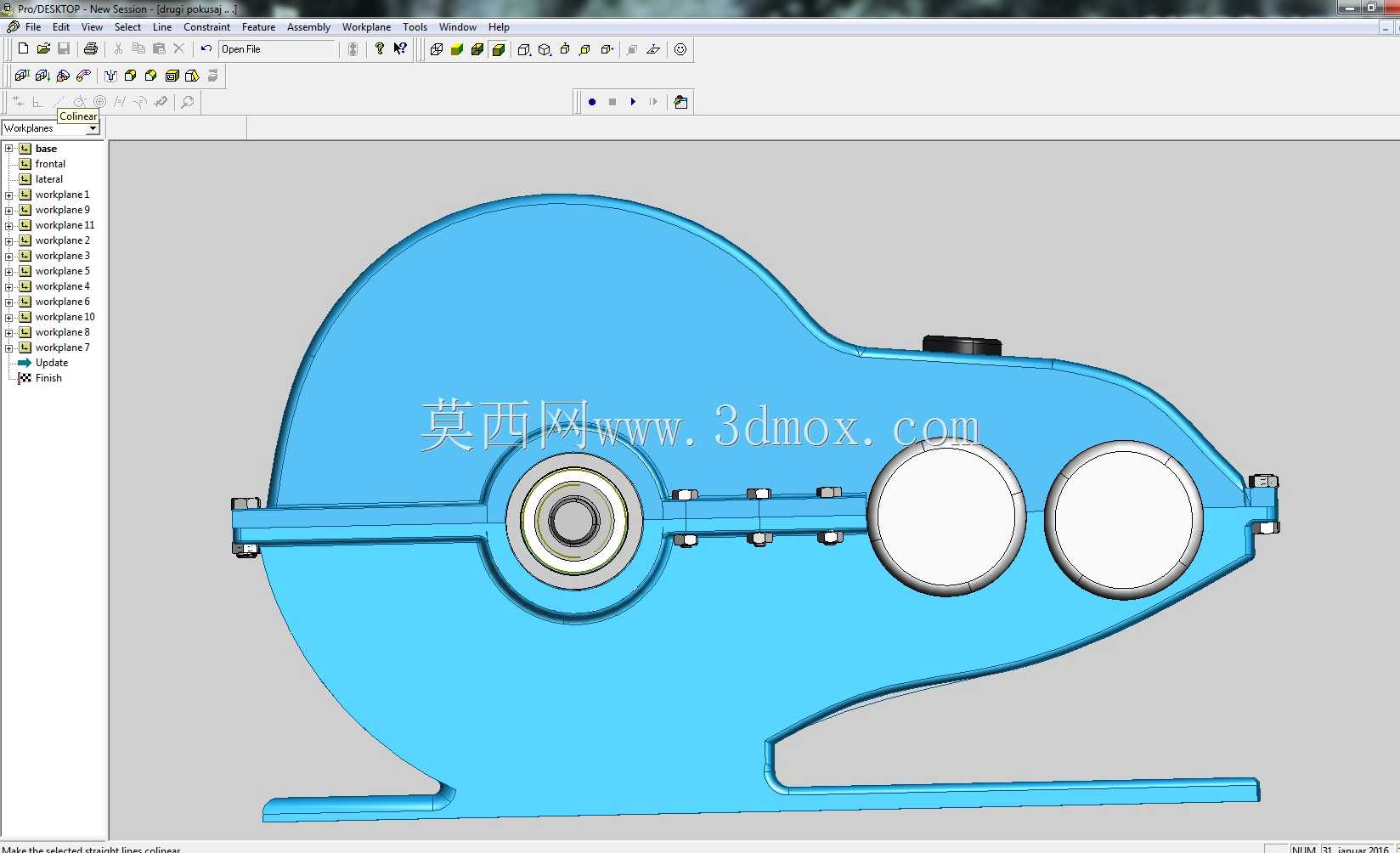Click the Undo arrow icon

pos(206,49)
